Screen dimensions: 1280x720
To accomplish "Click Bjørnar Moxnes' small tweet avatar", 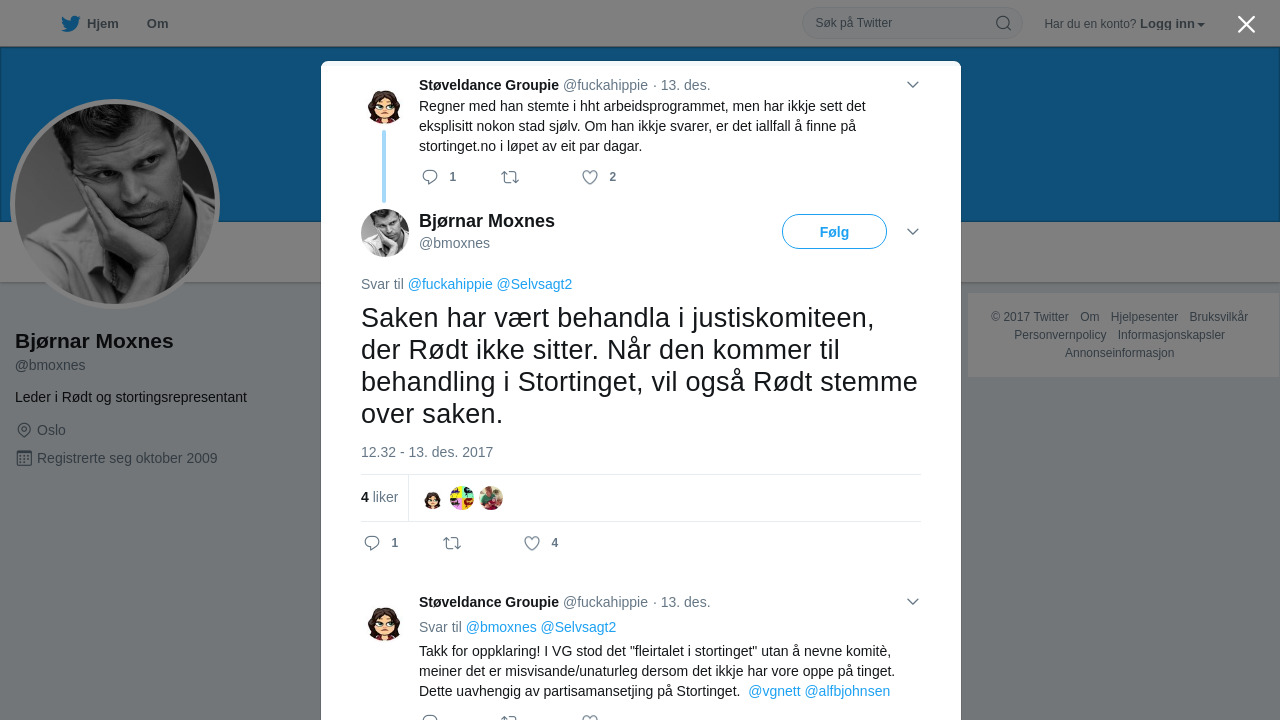I will [x=385, y=233].
